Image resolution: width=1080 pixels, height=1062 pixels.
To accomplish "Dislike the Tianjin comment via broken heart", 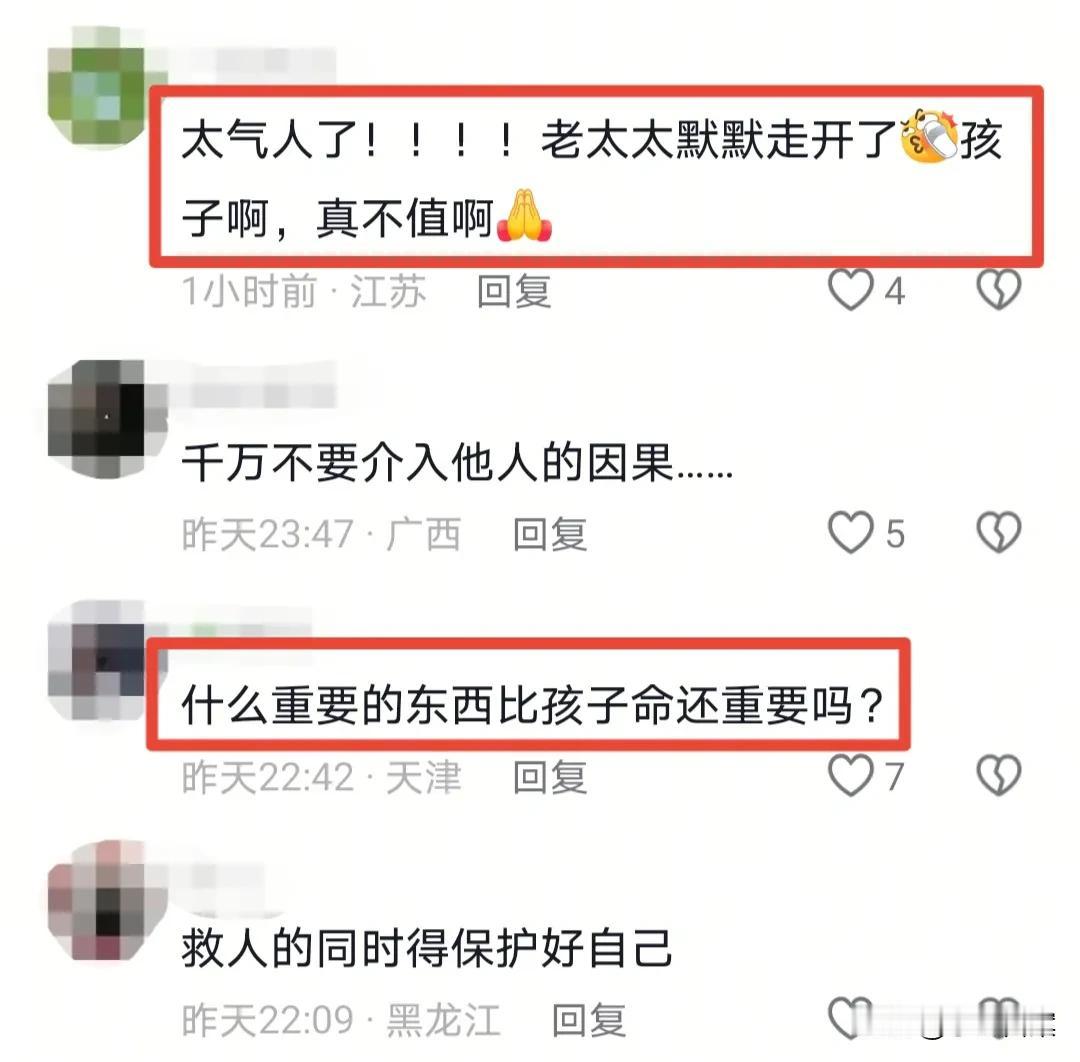I will point(999,775).
